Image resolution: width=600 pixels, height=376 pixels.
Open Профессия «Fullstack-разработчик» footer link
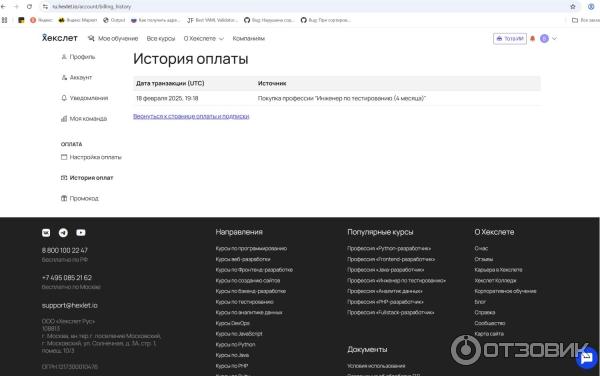(391, 313)
